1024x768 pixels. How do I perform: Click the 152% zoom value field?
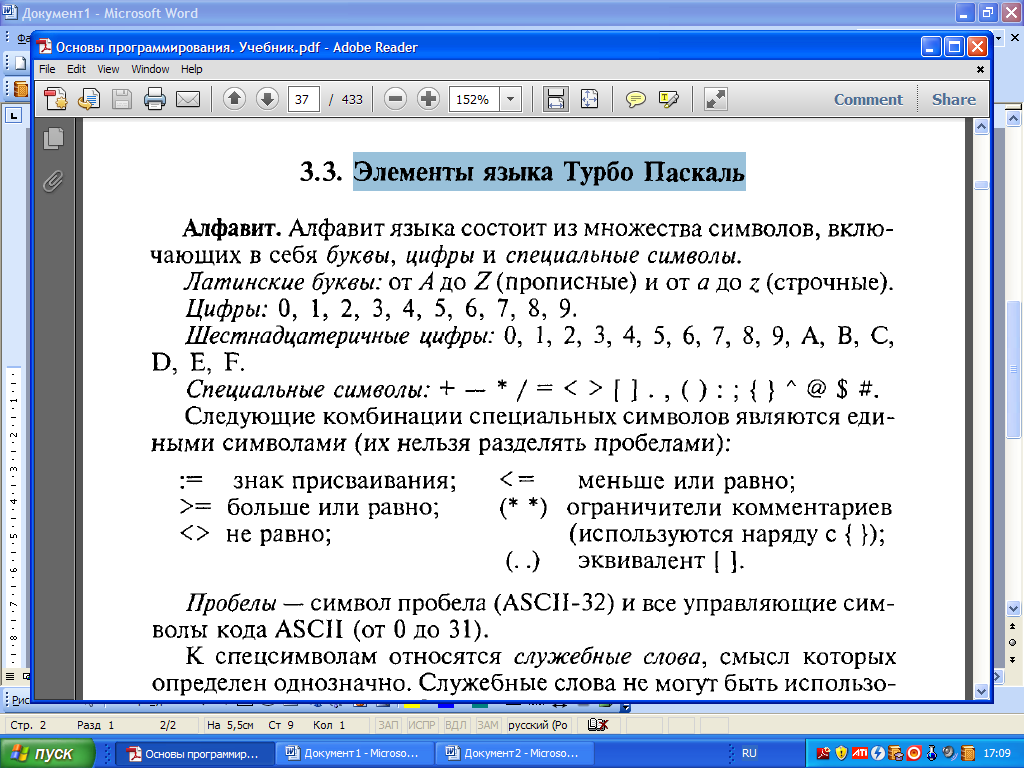coord(474,99)
